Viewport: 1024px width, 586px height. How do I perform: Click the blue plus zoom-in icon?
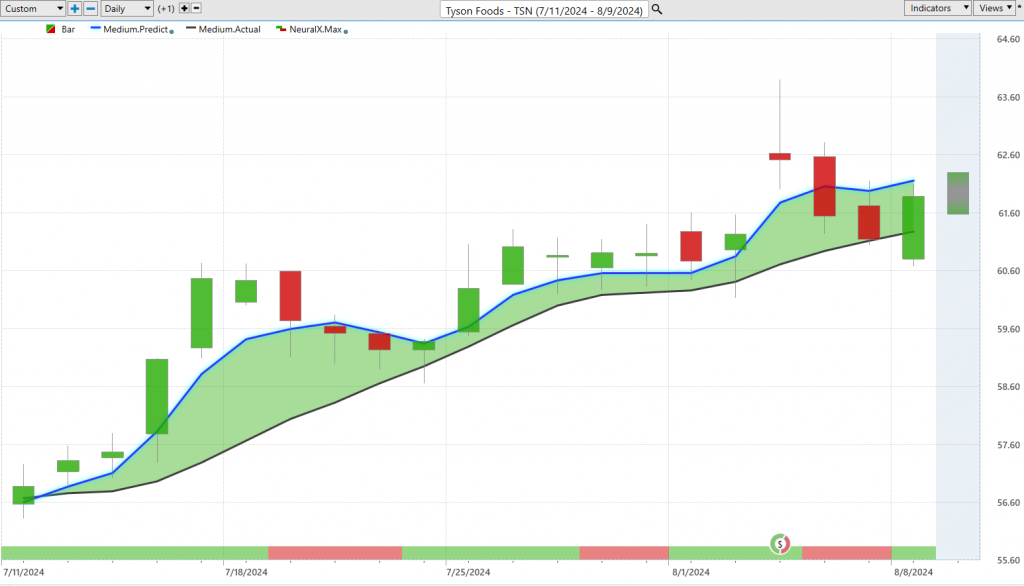click(x=75, y=8)
